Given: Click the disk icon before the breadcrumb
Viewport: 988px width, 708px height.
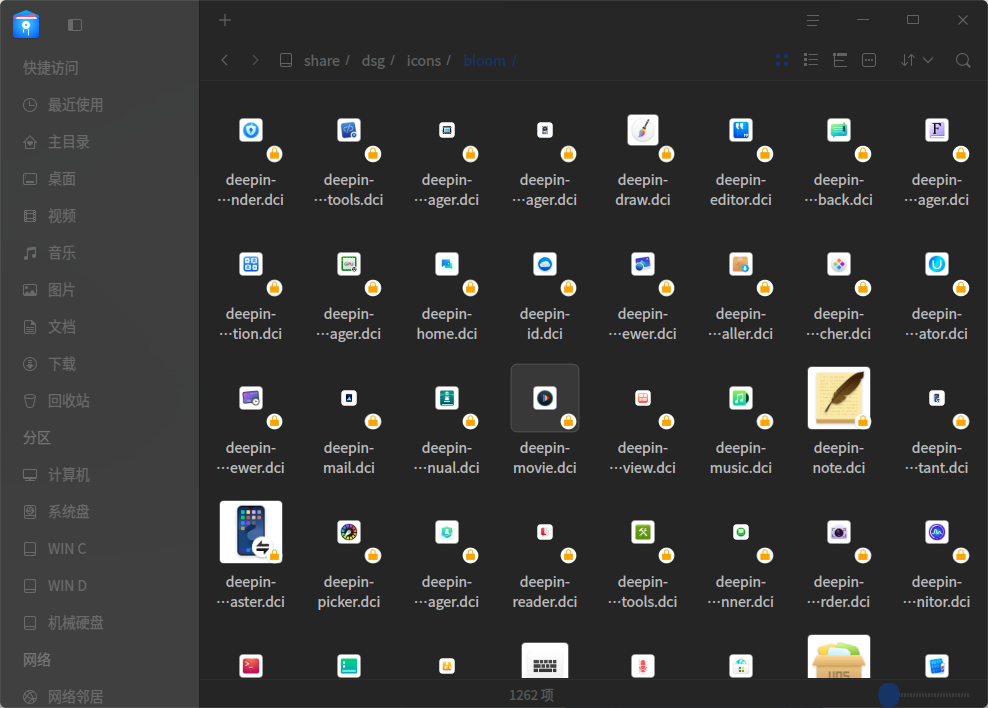Looking at the screenshot, I should pos(285,60).
